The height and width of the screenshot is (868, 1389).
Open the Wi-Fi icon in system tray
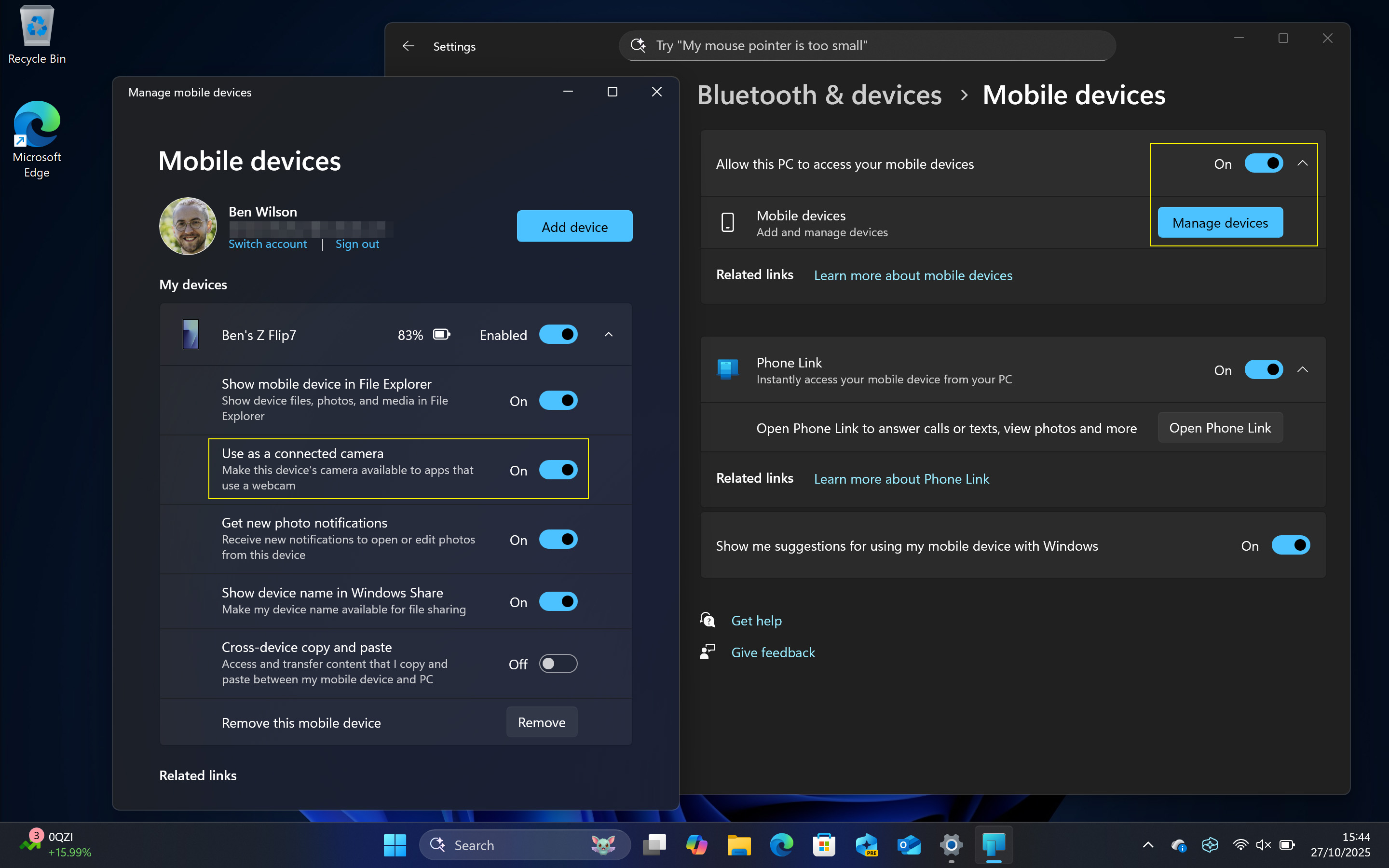[1241, 844]
